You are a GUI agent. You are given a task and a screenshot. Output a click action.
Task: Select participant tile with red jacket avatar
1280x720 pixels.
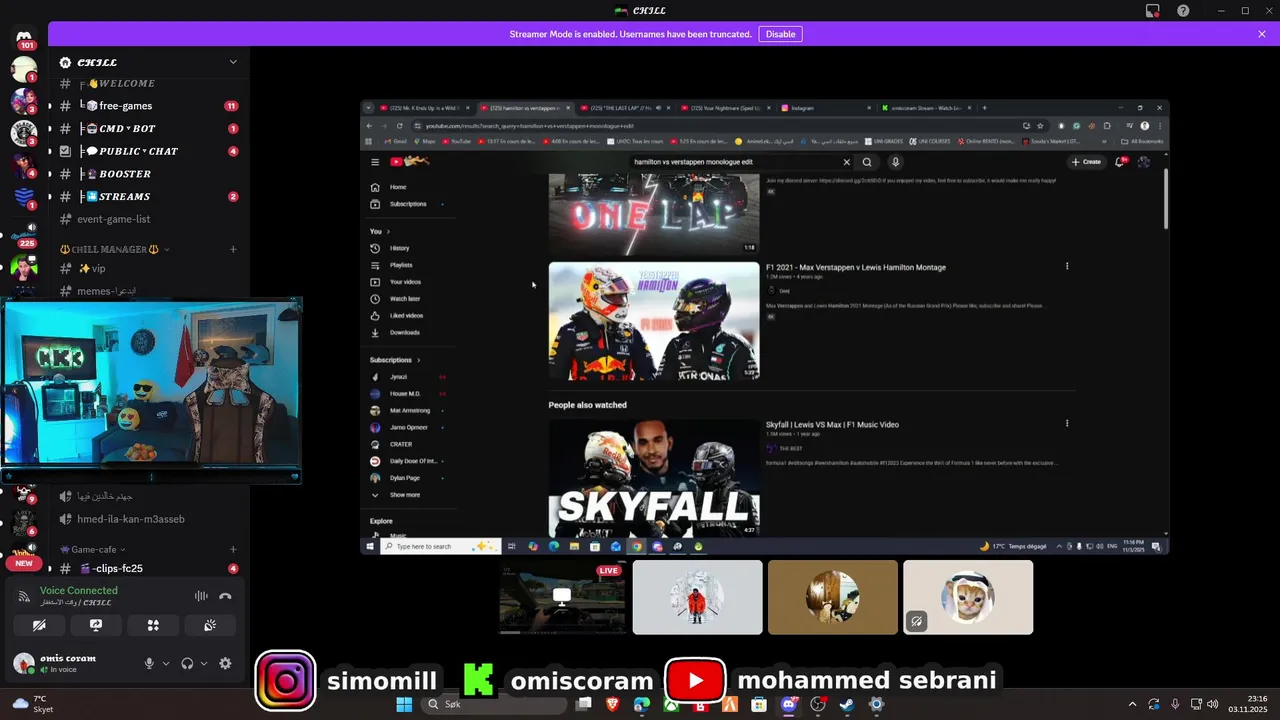tap(697, 597)
